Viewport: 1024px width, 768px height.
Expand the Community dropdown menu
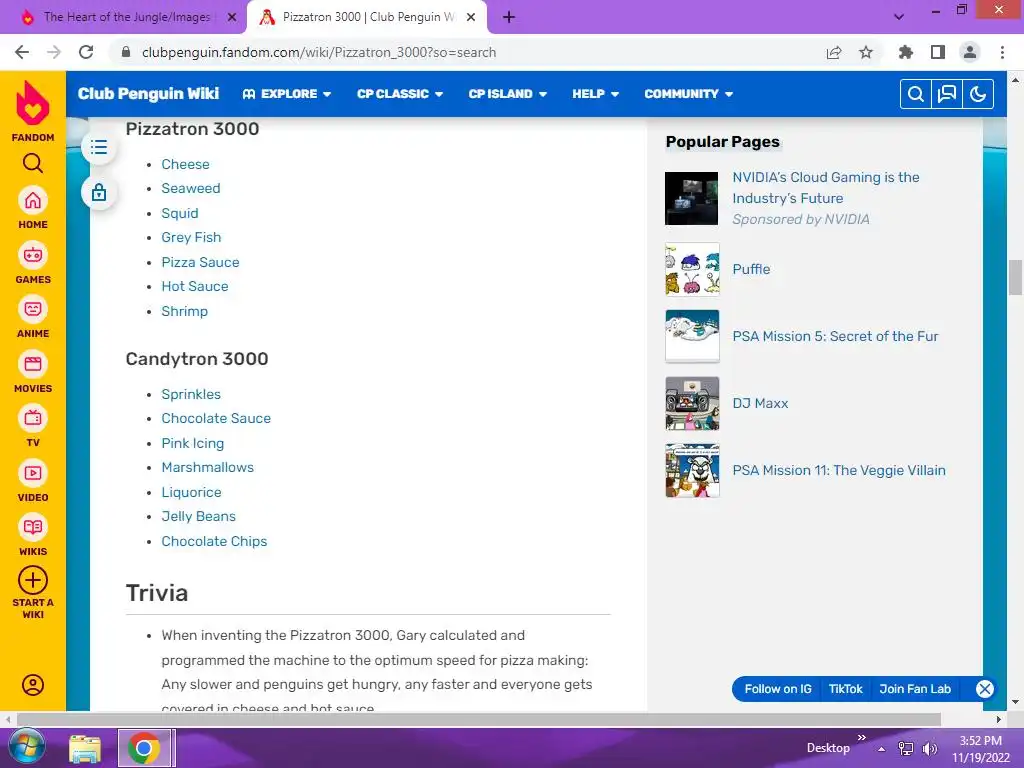coord(688,94)
